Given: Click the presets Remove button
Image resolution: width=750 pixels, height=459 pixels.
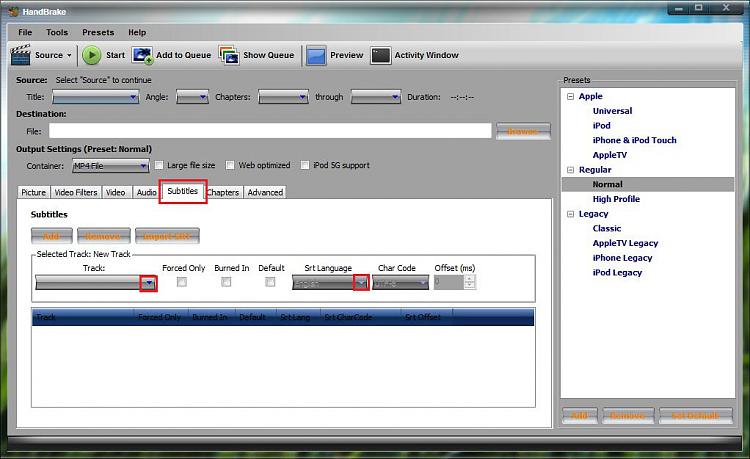Looking at the screenshot, I should coord(628,415).
